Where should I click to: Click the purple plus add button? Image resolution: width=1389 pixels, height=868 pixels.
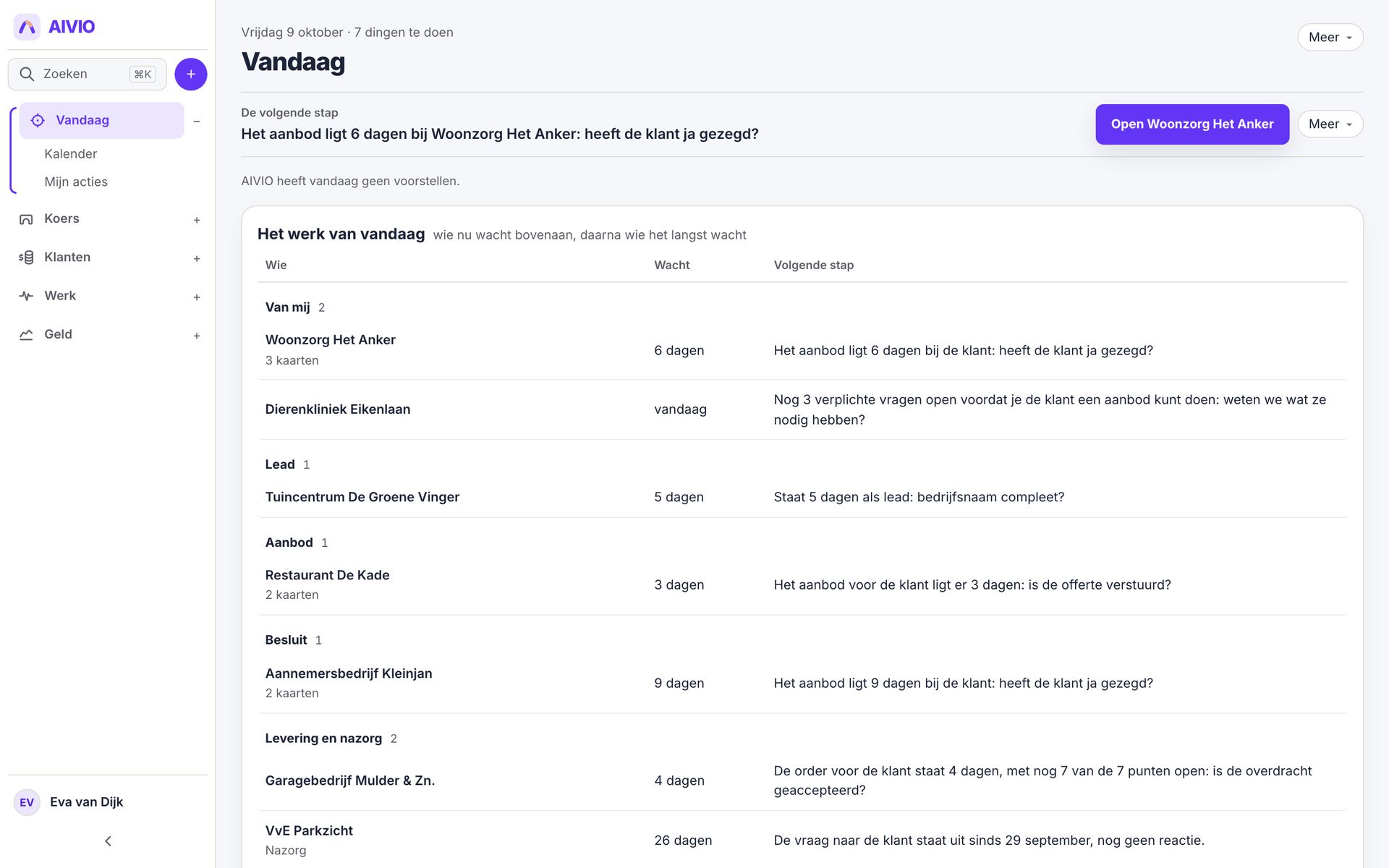coord(191,74)
